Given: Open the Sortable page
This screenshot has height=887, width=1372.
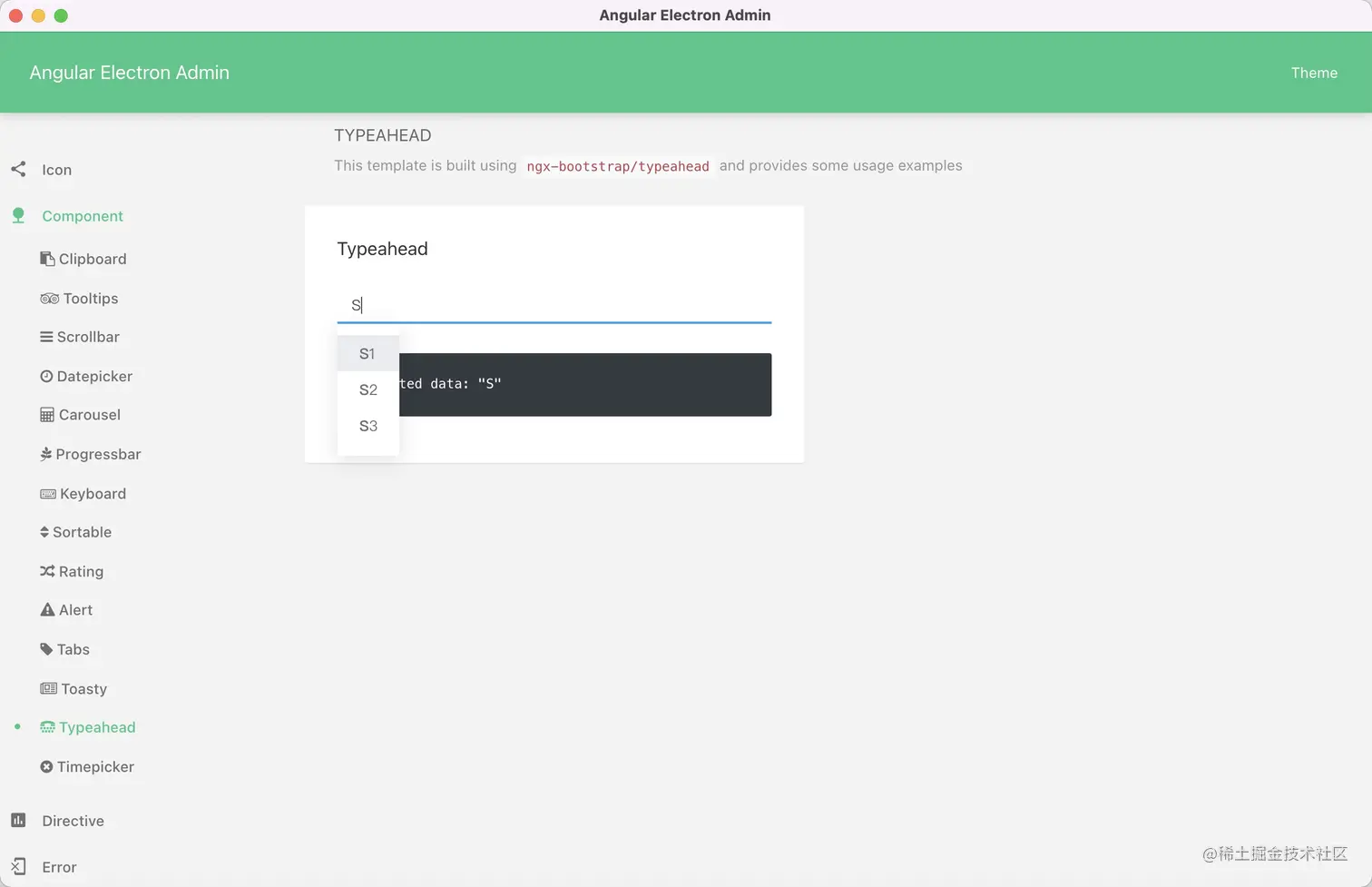Looking at the screenshot, I should 82,532.
